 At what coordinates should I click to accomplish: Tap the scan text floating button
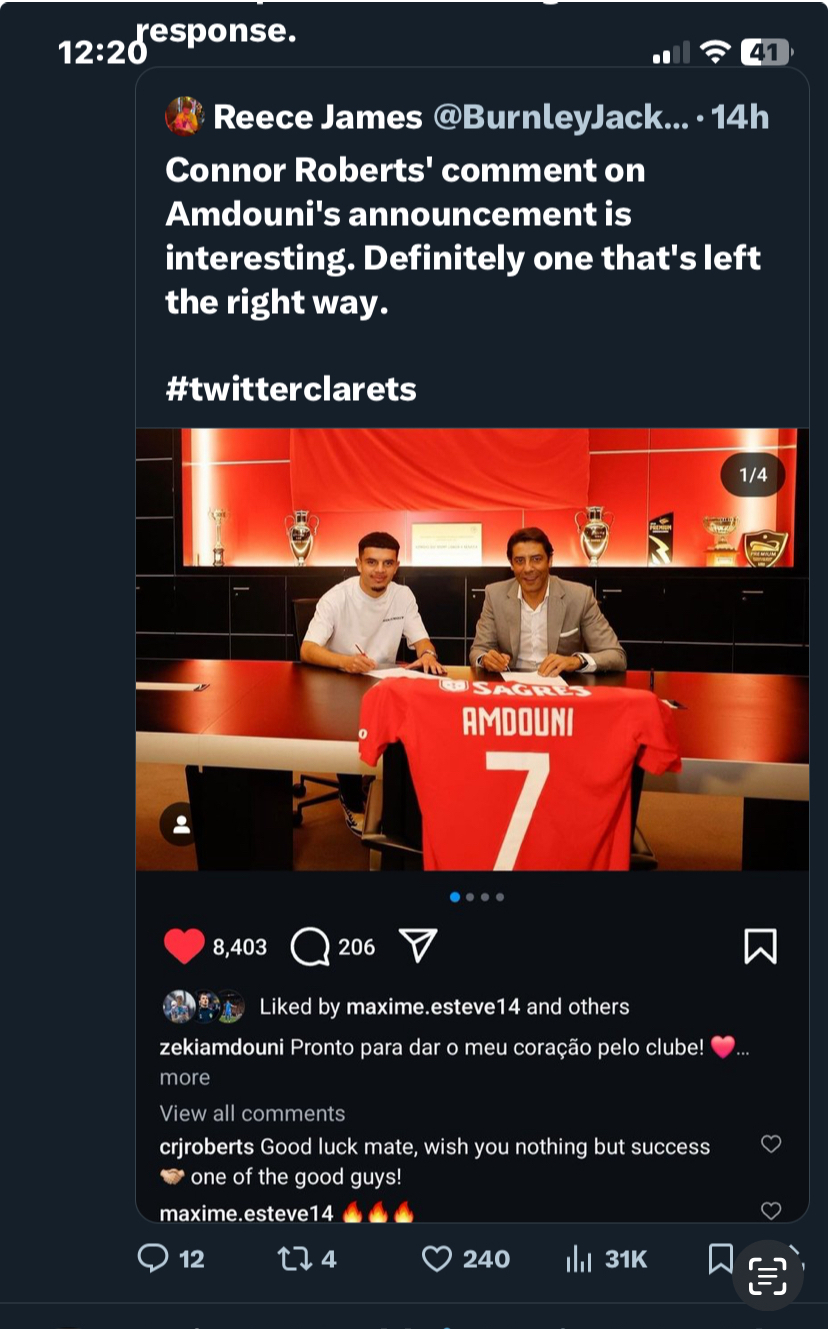(x=768, y=1274)
